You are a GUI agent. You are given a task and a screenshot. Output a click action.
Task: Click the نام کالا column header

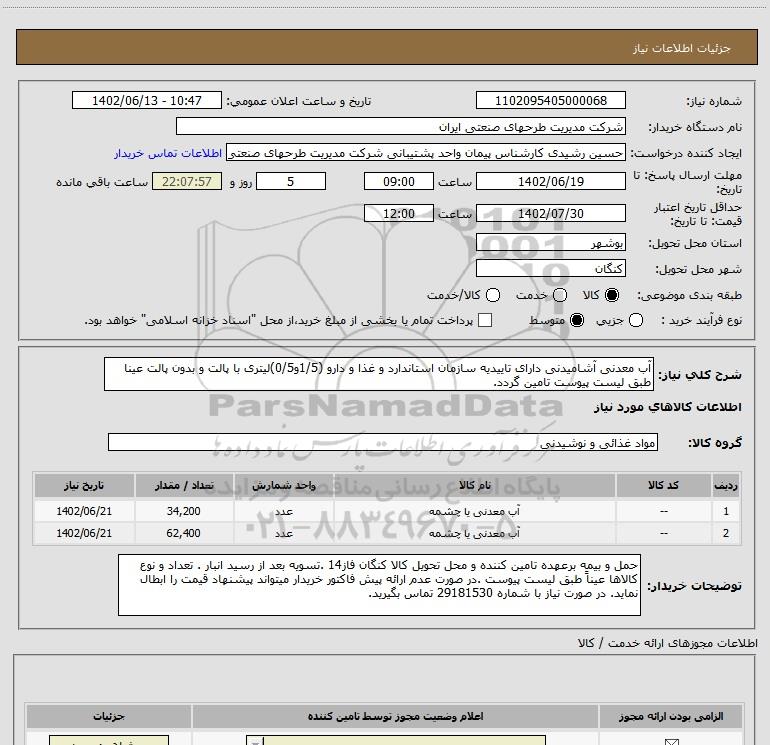point(474,485)
